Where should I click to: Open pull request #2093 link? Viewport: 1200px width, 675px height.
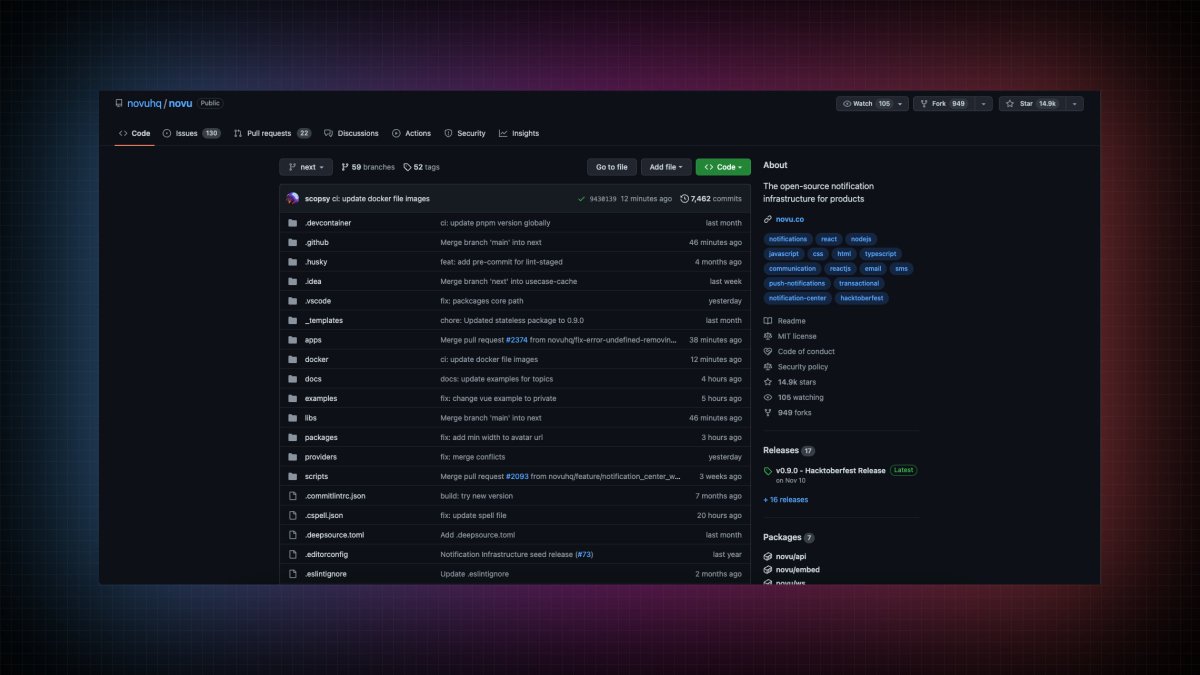[516, 476]
